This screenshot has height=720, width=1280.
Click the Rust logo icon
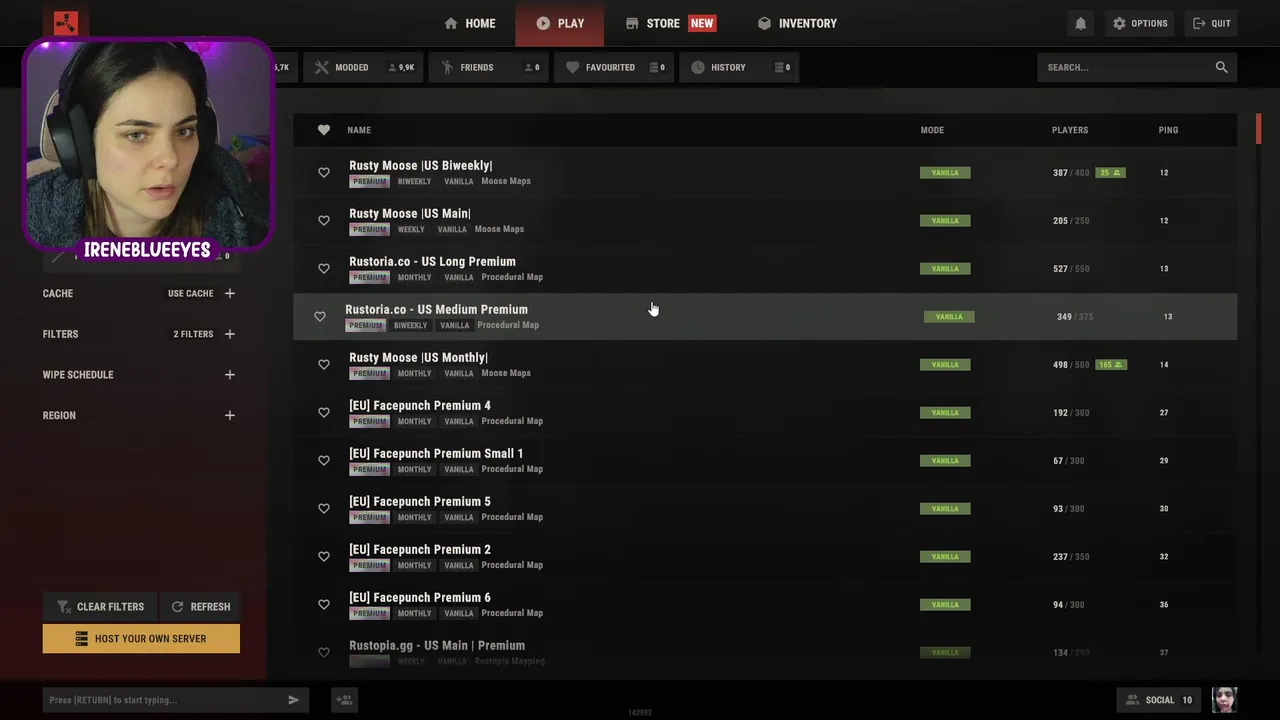click(66, 23)
